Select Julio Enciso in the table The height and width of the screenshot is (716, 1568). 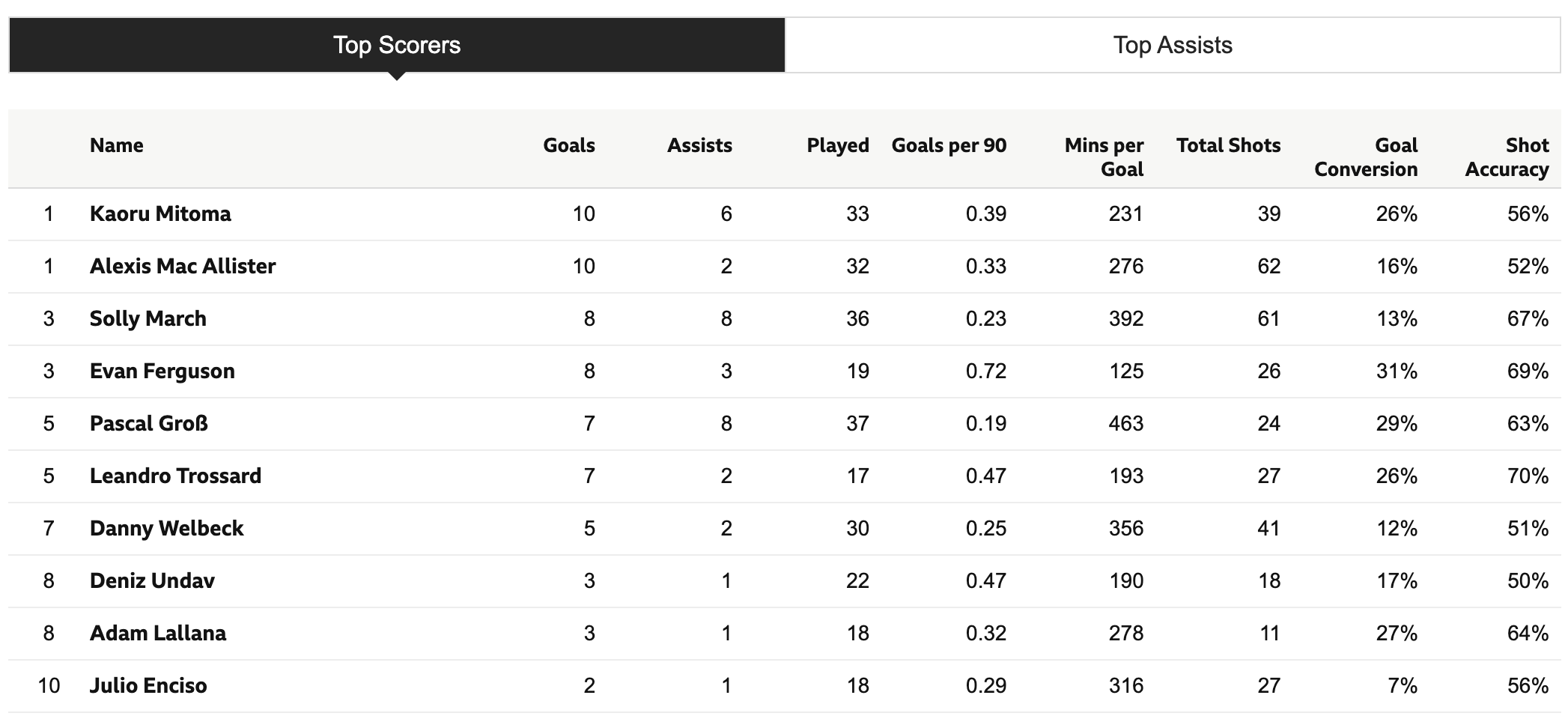click(148, 686)
